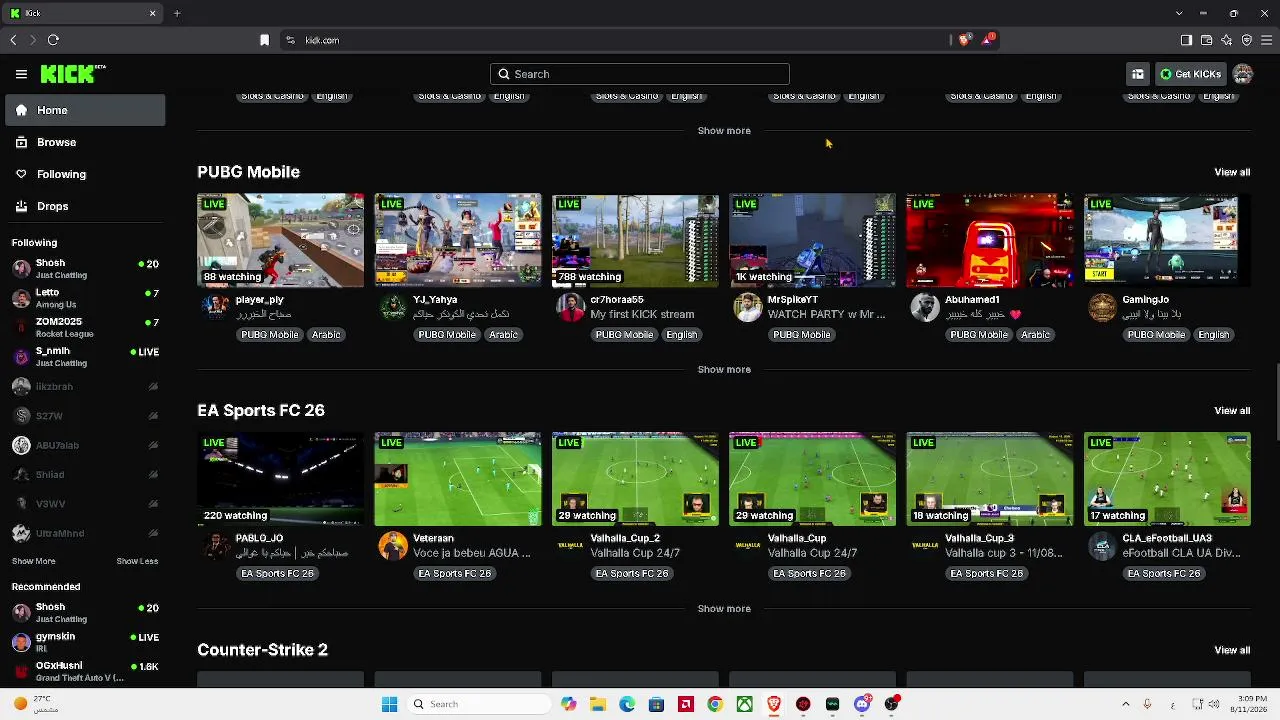The height and width of the screenshot is (720, 1280).
Task: Open the Kick hamburger sidebar menu
Action: 21,74
